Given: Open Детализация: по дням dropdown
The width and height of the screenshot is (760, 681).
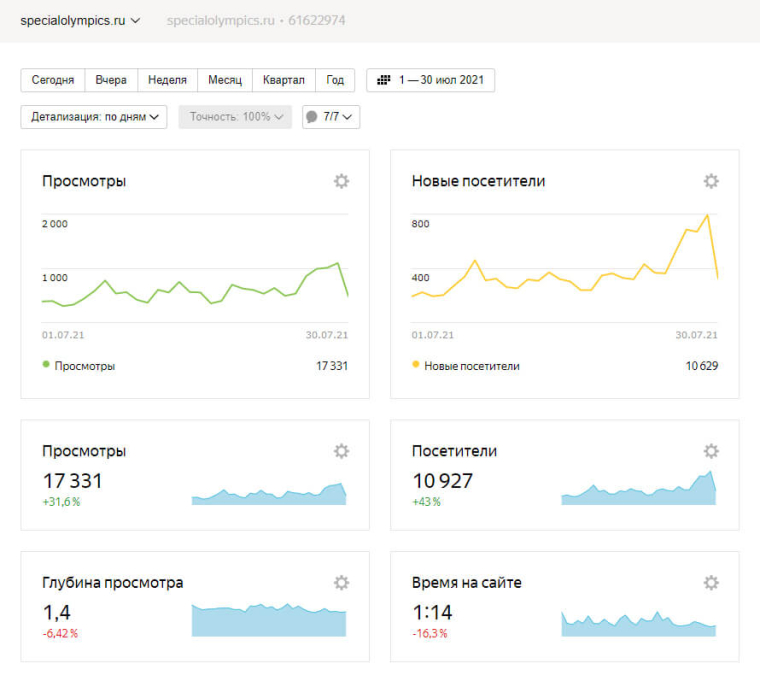Looking at the screenshot, I should tap(94, 117).
